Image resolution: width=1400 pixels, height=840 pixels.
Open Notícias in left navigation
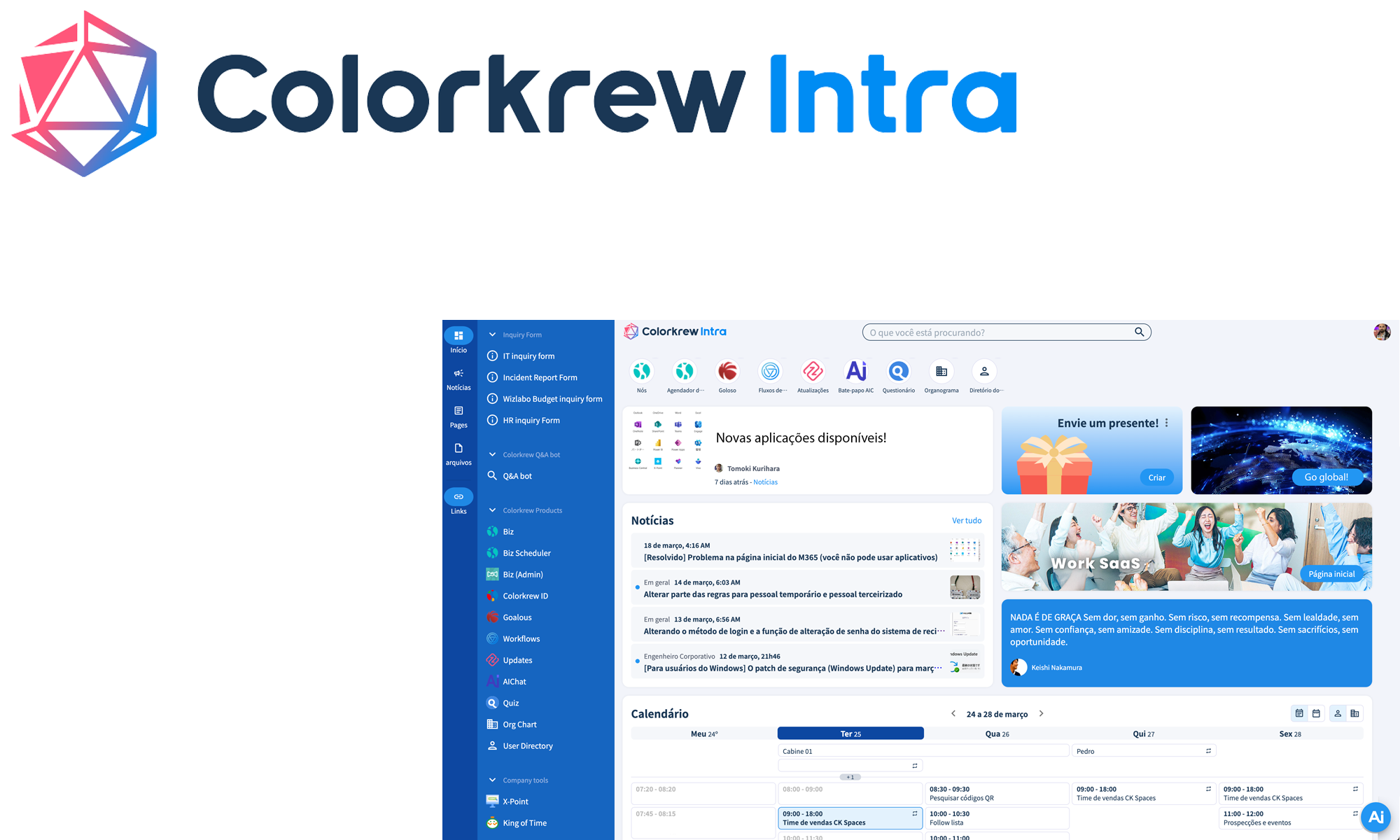coord(458,379)
